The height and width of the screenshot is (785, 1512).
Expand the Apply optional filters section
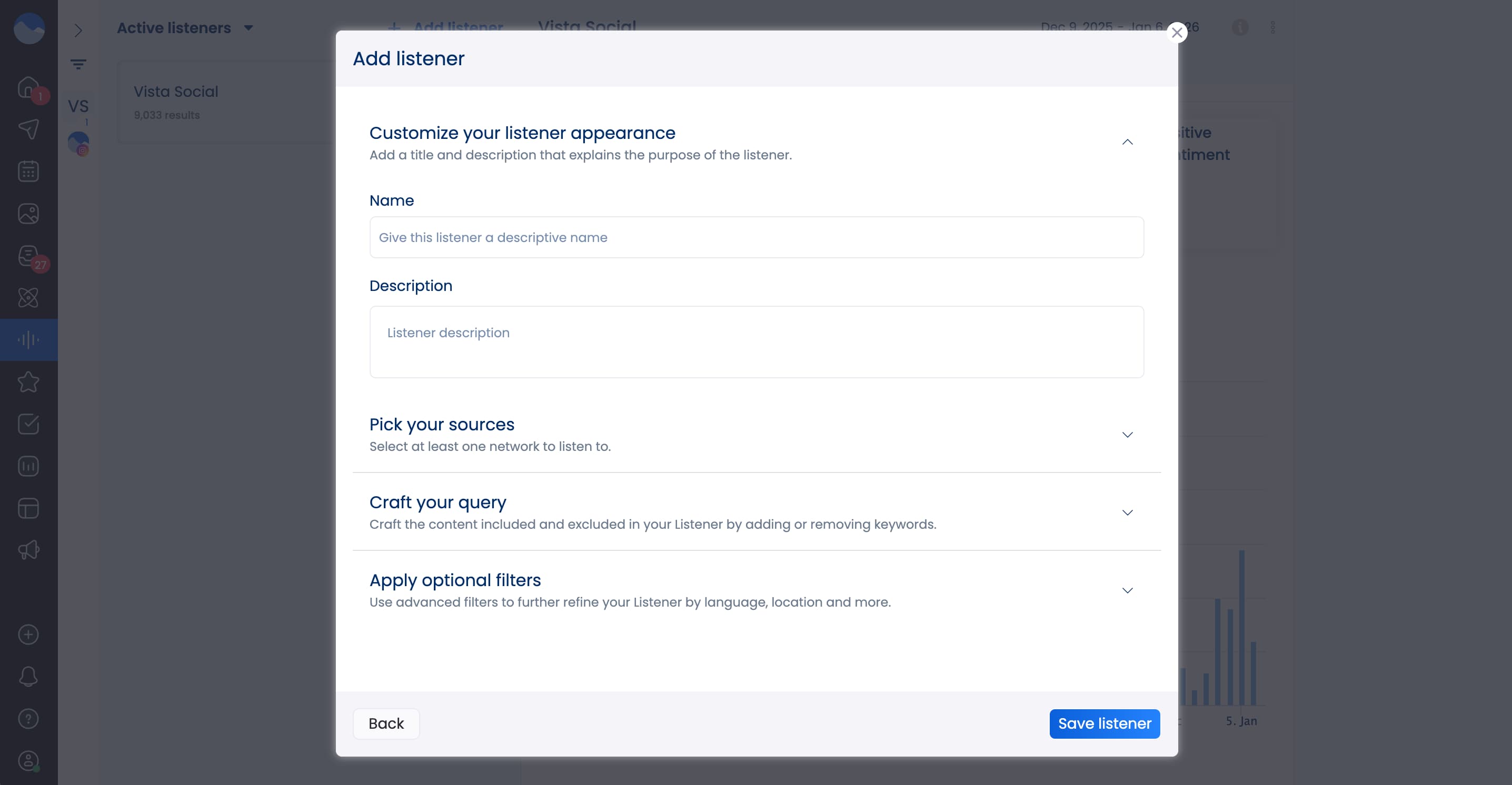(1127, 590)
